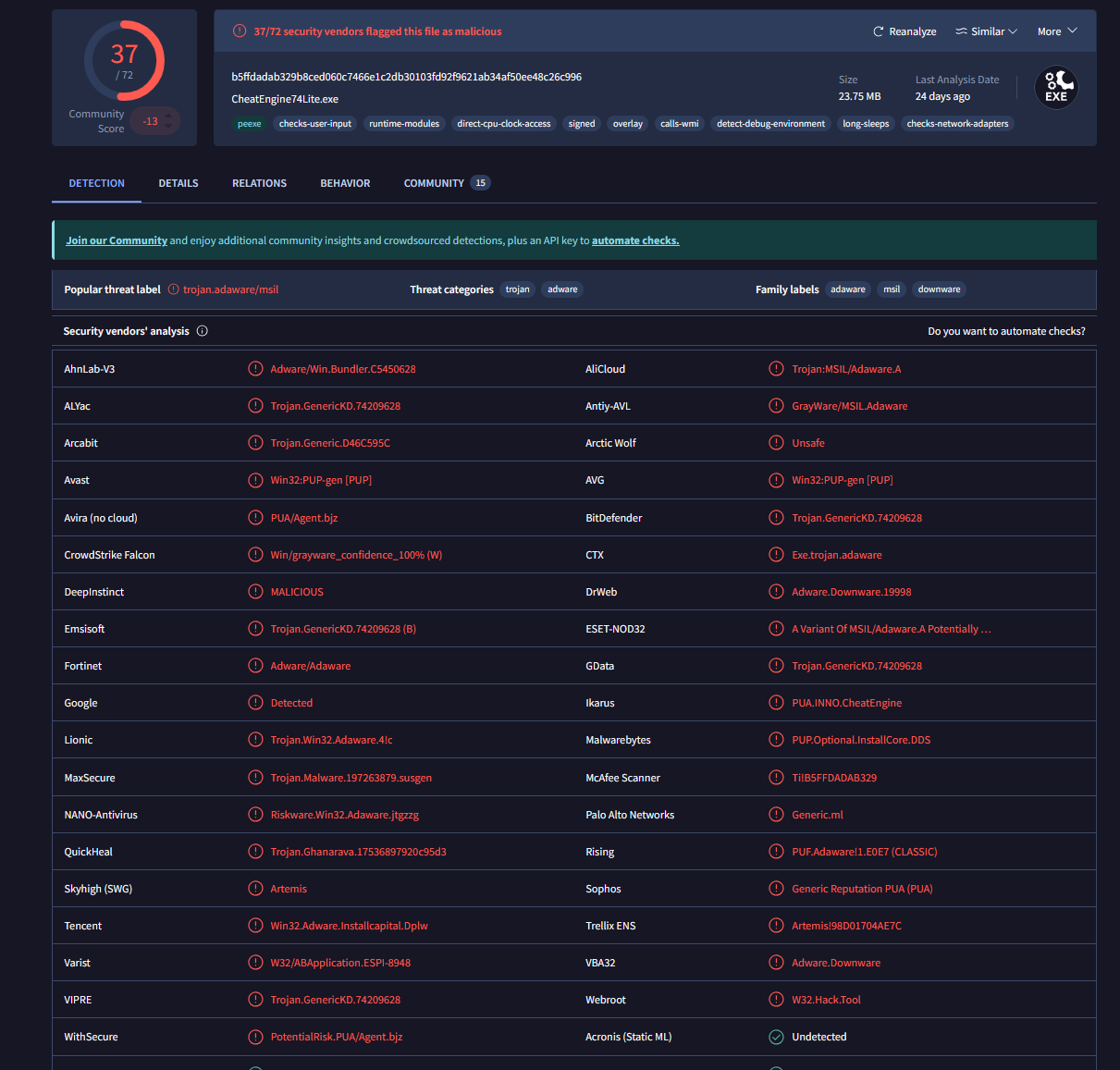Image resolution: width=1120 pixels, height=1070 pixels.
Task: Open the DETAILS tab
Action: point(178,183)
